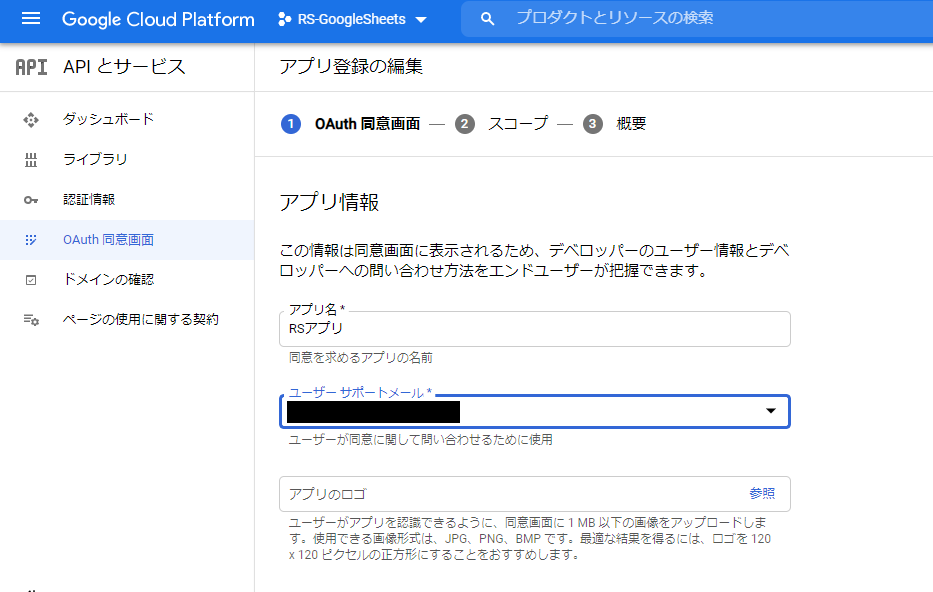Select OAuth 同意画面 in the sidebar
The width and height of the screenshot is (933, 592).
click(x=127, y=240)
